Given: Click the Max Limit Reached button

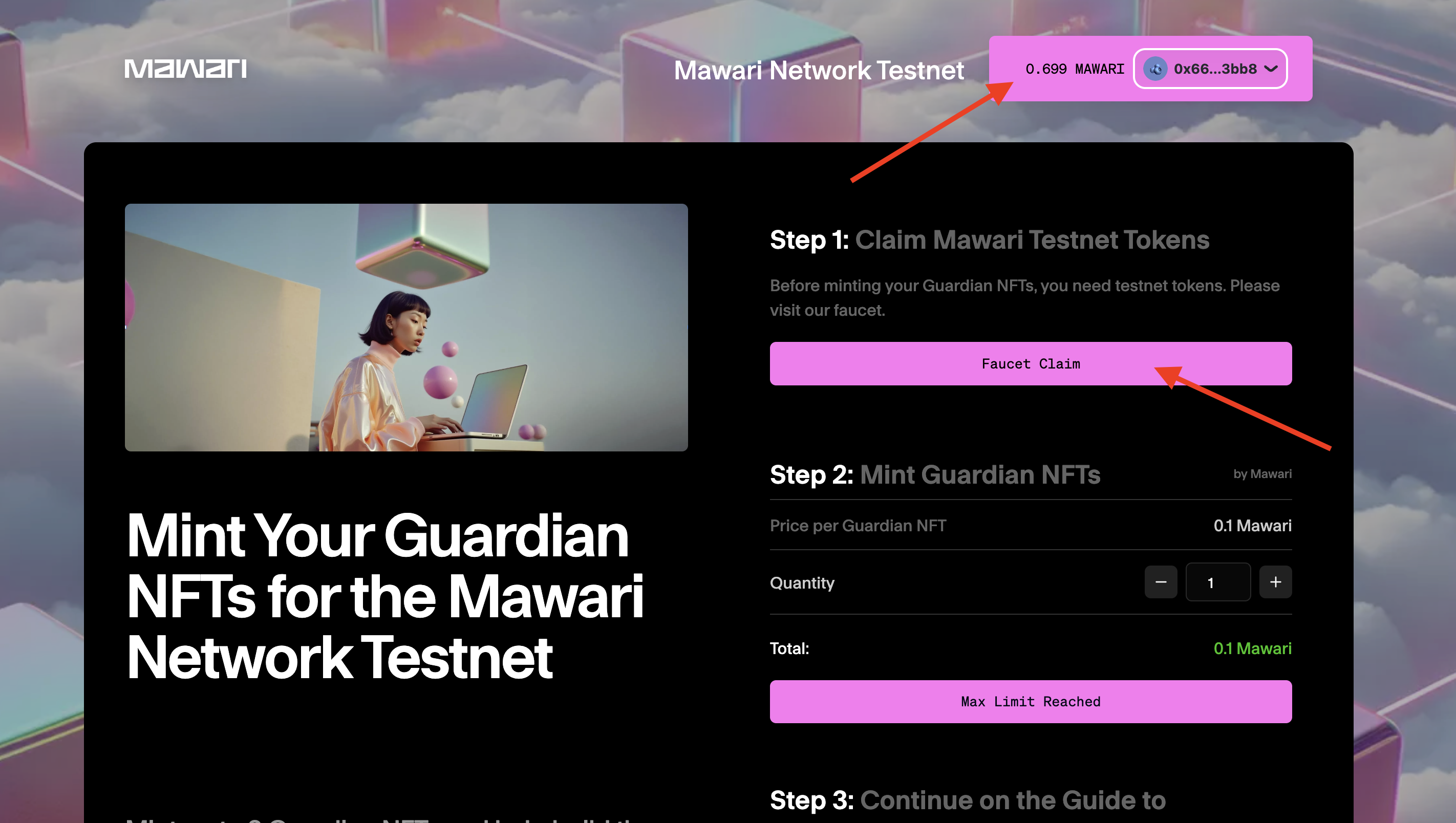Looking at the screenshot, I should [x=1031, y=702].
